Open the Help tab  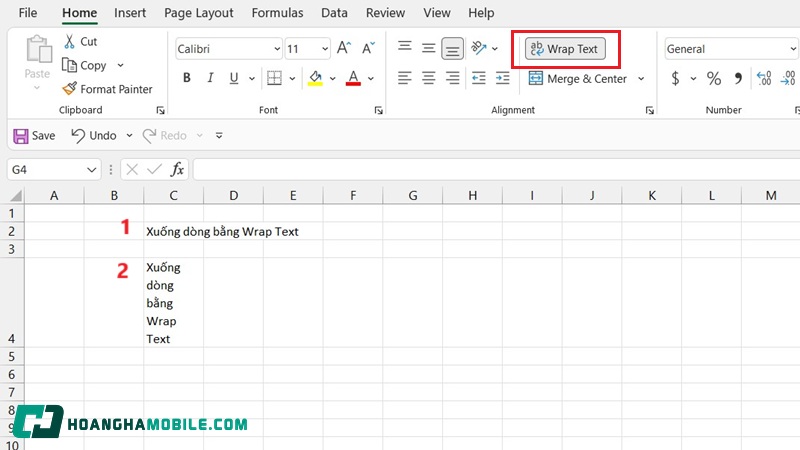(x=481, y=13)
